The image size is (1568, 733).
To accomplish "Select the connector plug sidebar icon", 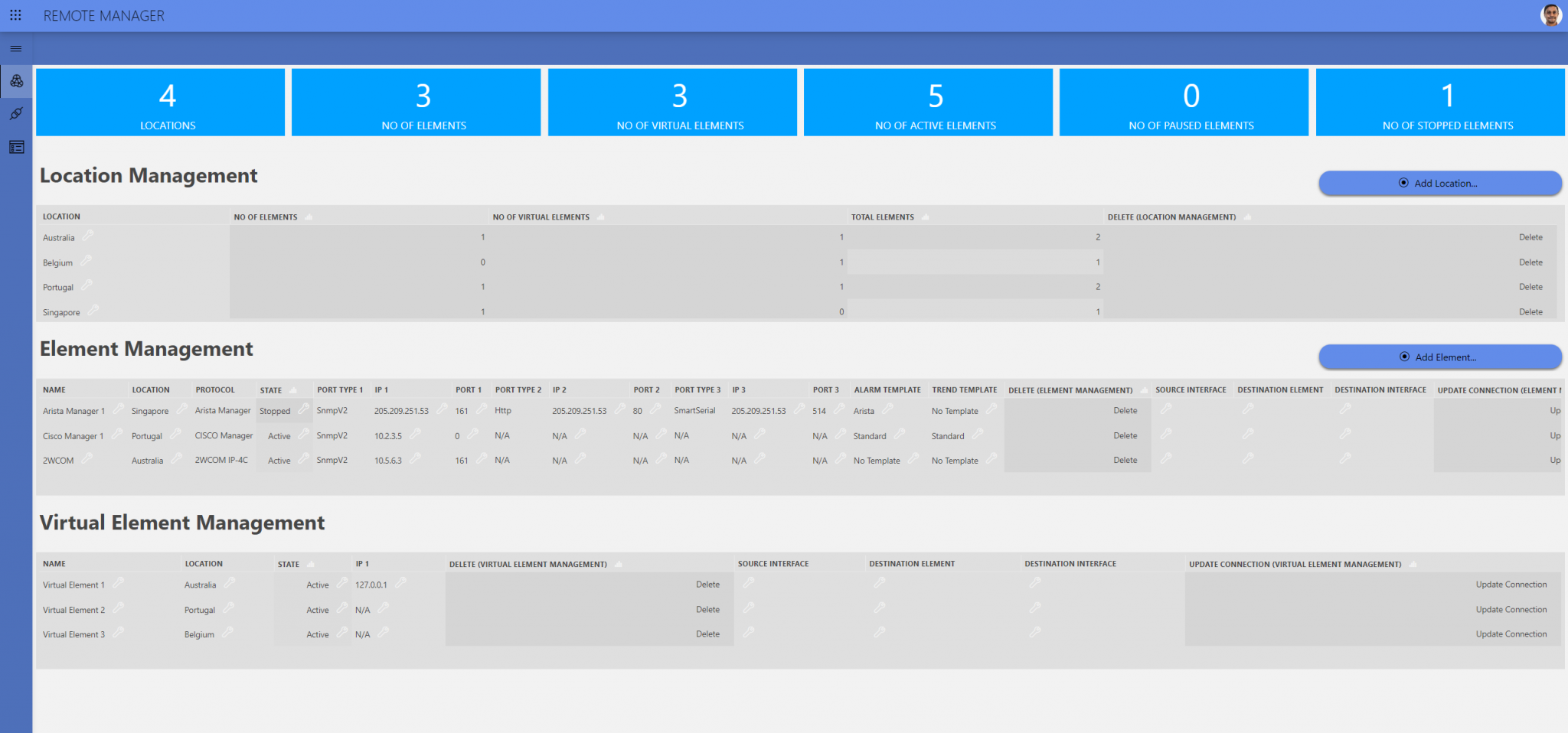I will (15, 113).
